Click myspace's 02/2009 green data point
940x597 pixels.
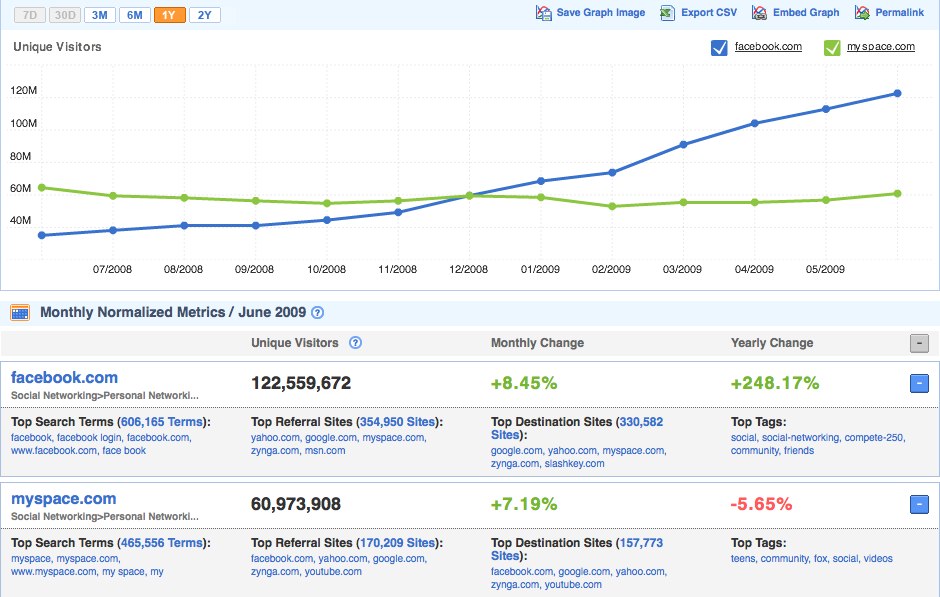click(x=612, y=206)
